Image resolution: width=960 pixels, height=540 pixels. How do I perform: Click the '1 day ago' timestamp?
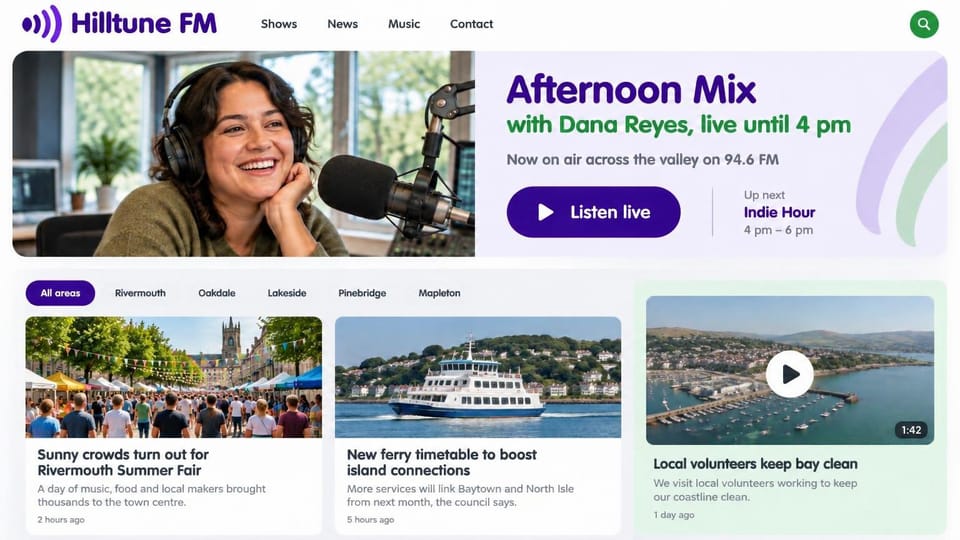[673, 515]
